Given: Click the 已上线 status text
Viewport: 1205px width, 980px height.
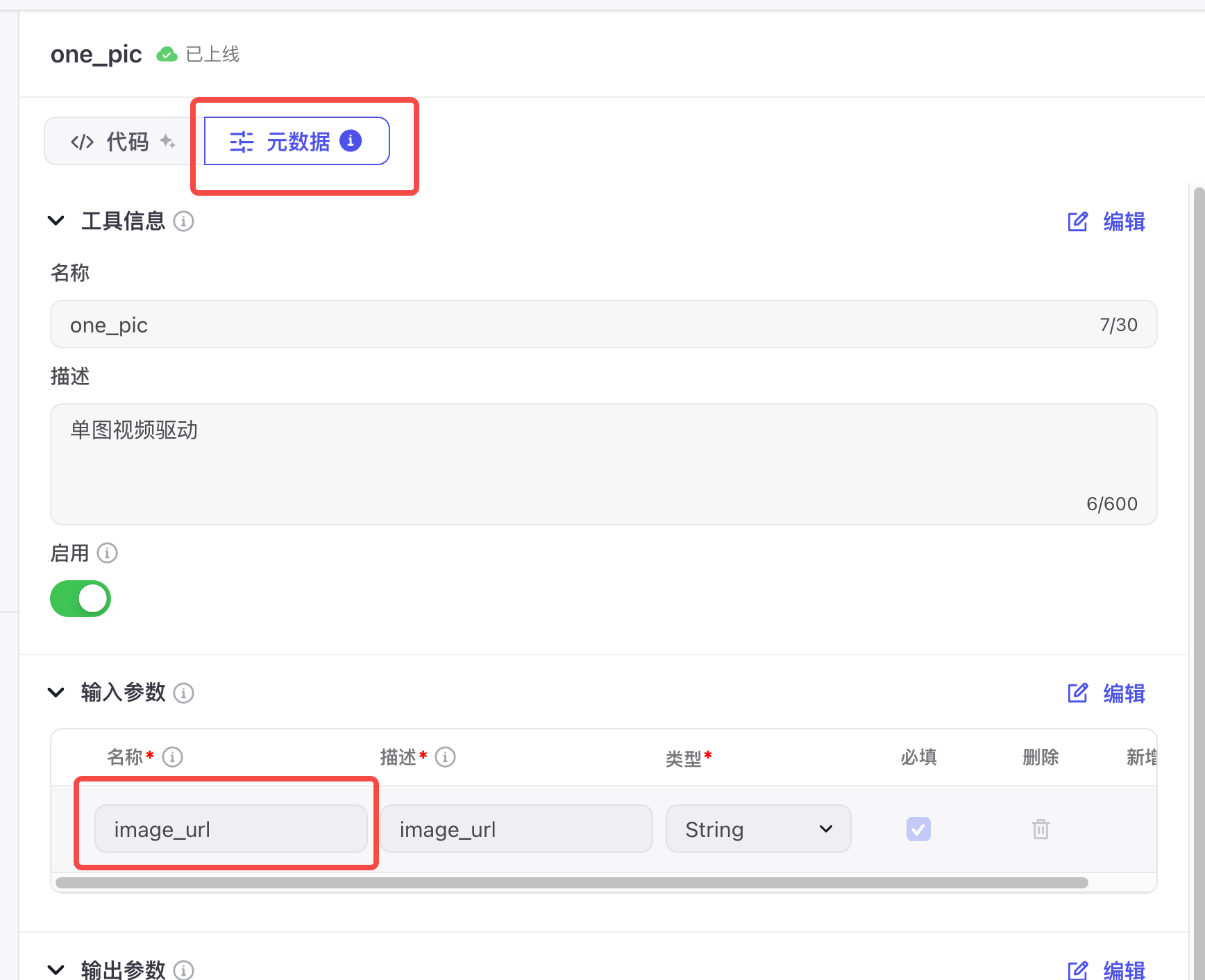Looking at the screenshot, I should point(213,54).
